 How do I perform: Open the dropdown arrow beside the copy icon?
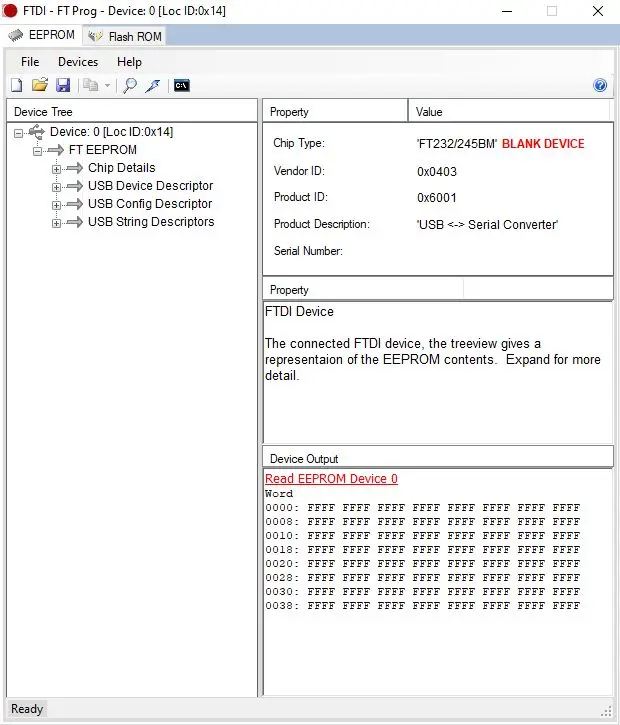click(107, 86)
